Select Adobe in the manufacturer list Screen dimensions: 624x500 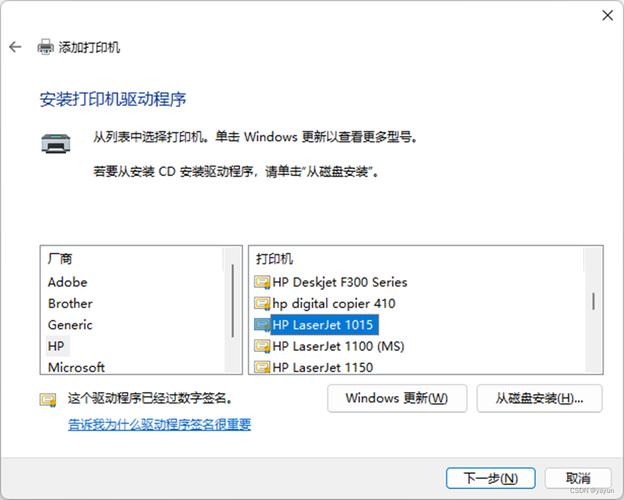tap(67, 282)
